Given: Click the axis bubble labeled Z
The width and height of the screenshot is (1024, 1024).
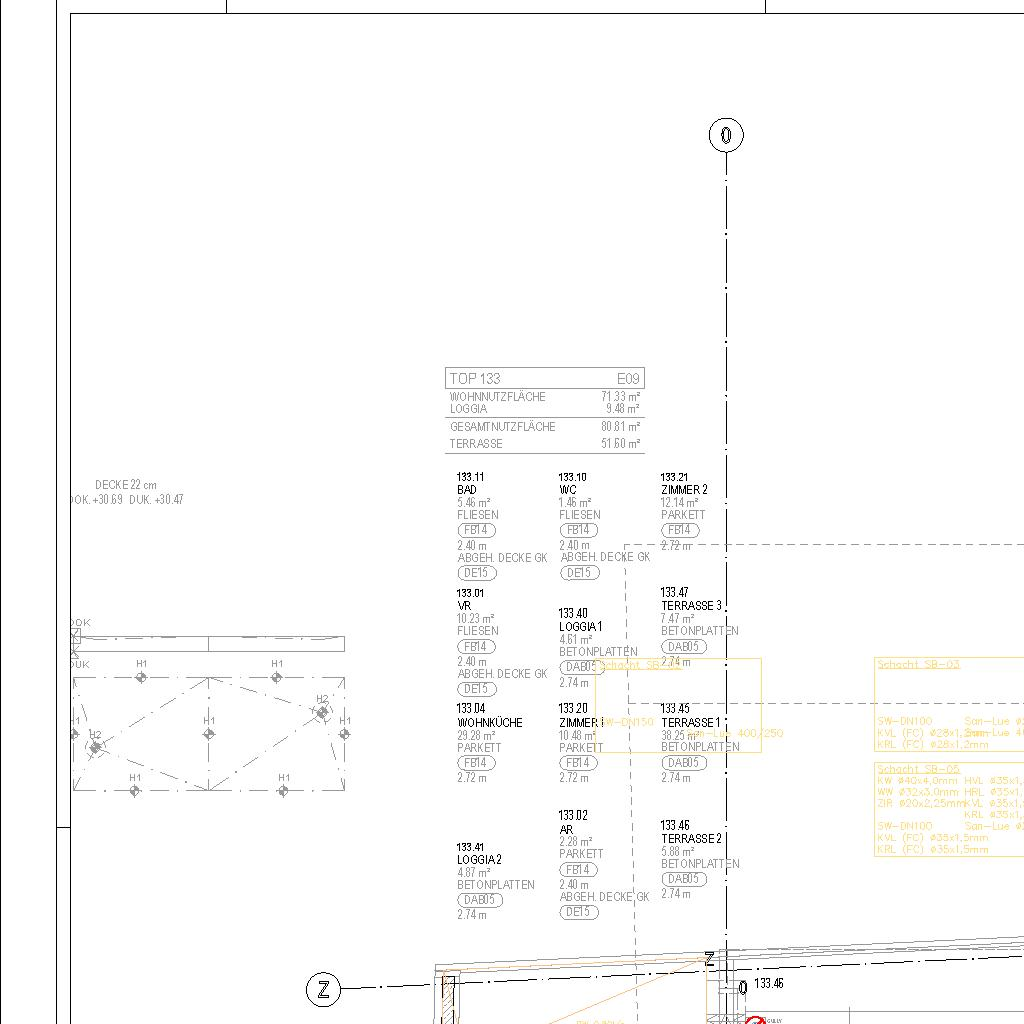Looking at the screenshot, I should click(x=323, y=989).
